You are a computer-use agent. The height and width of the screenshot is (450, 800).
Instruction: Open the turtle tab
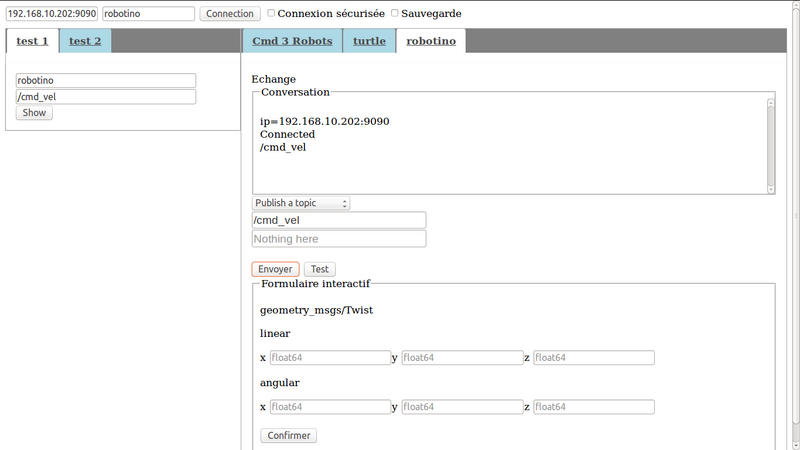point(369,41)
